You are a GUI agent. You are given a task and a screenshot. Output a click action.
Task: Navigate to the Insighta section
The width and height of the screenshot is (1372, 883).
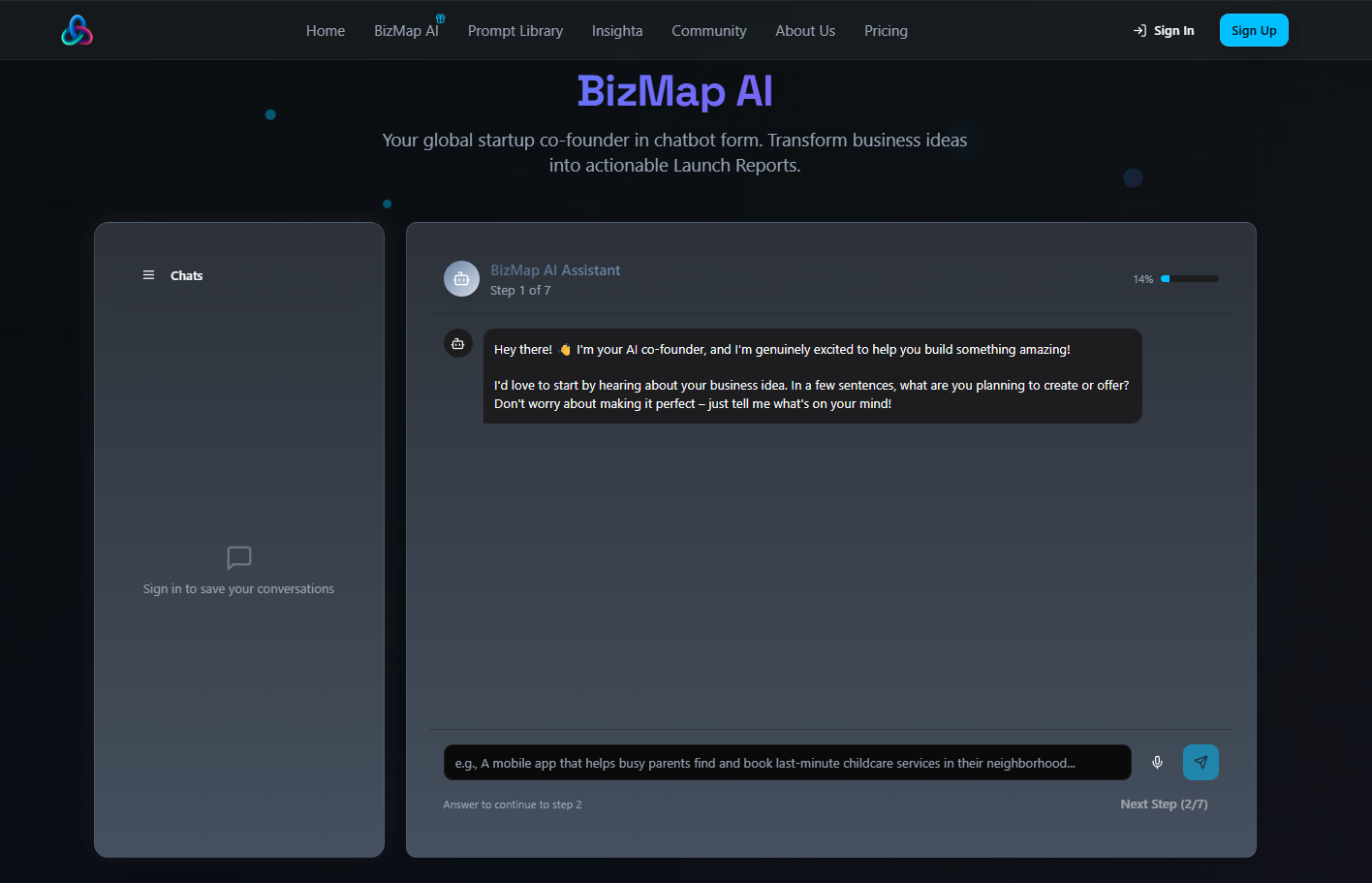(616, 30)
